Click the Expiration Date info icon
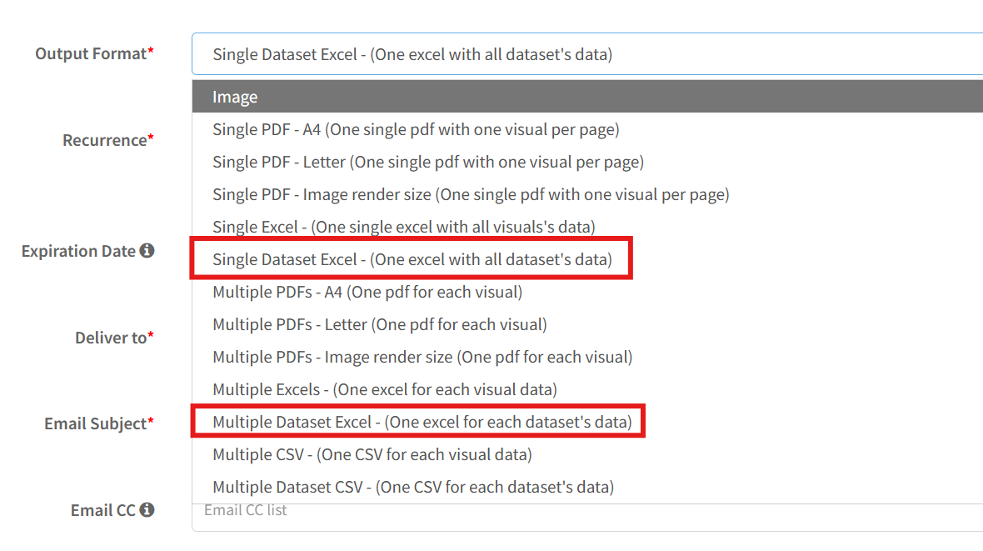The image size is (983, 551). (147, 251)
